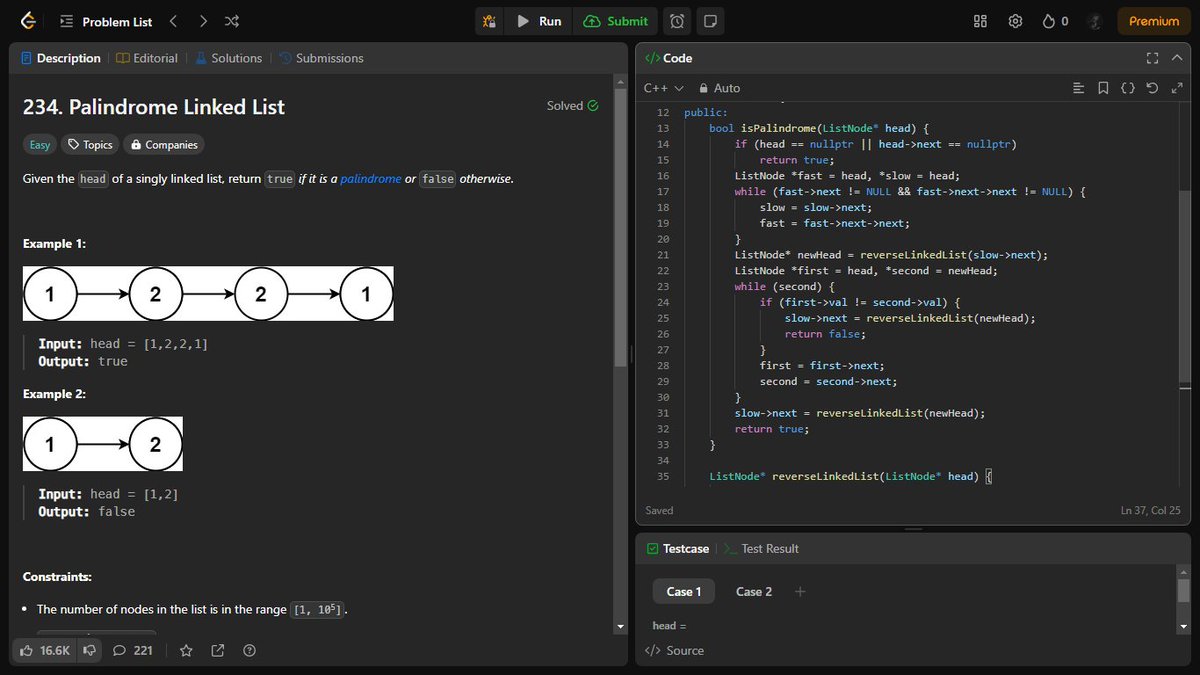Click the debugger icon beside Run

(489, 21)
